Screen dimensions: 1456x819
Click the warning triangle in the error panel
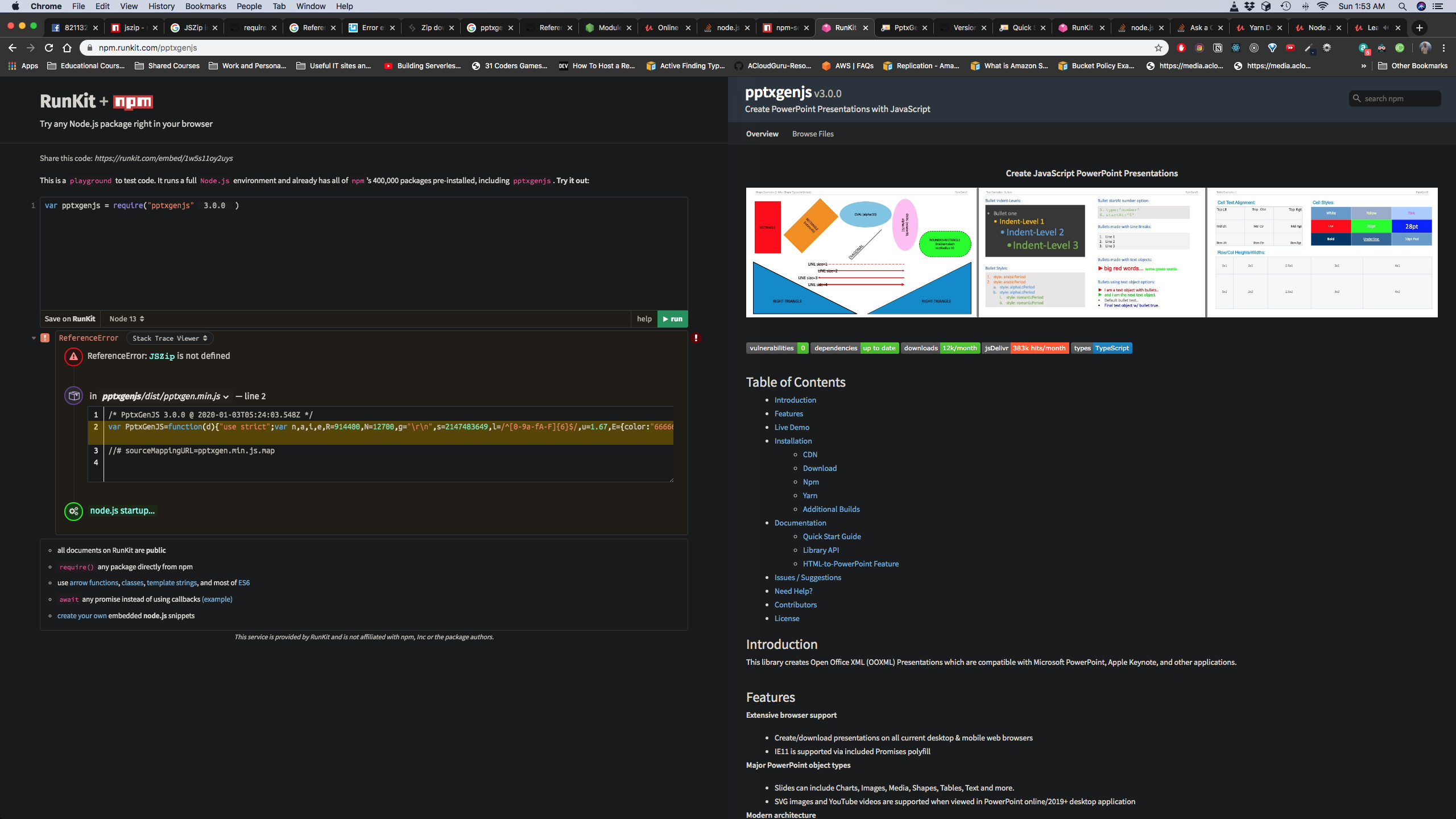point(73,357)
